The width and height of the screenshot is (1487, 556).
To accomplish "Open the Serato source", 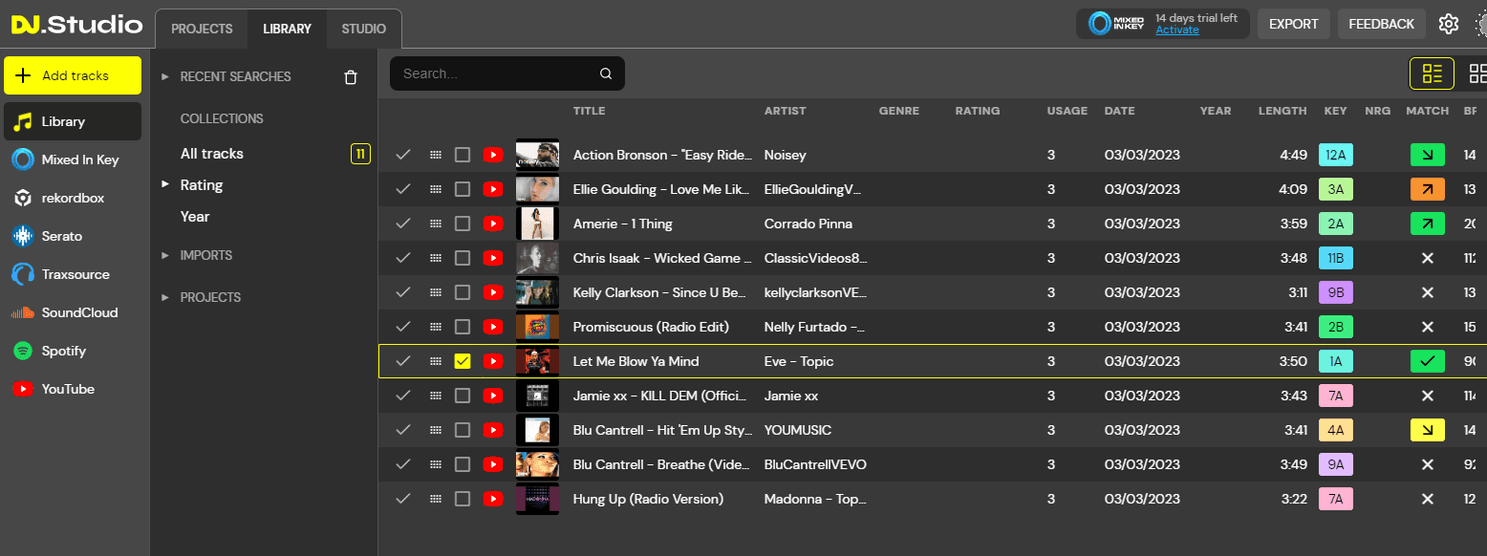I will pyautogui.click(x=72, y=236).
